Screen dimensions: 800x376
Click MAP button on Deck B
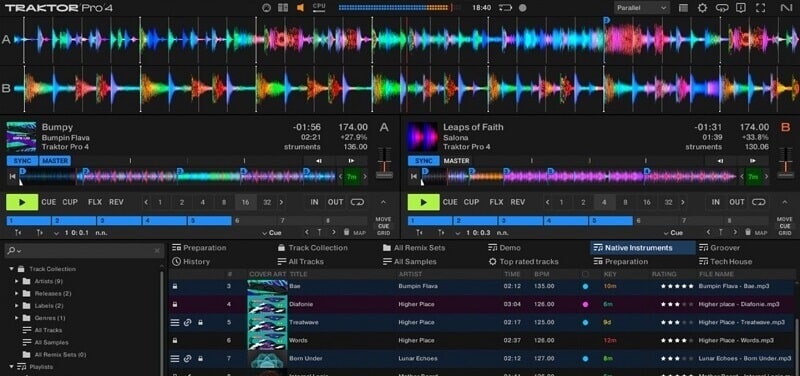[761, 233]
